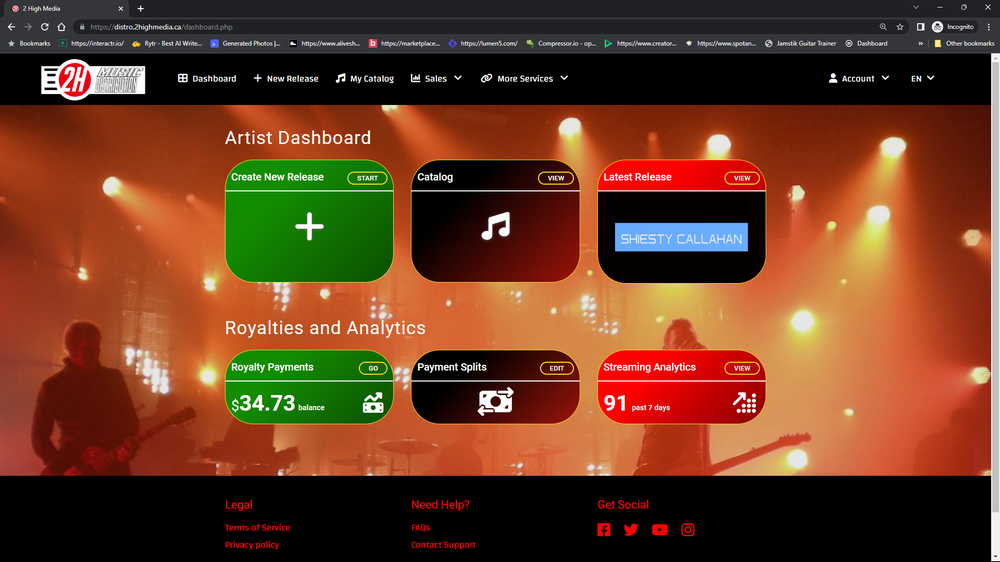Open the interactr.io bookmark
Screen dimensions: 1000x562
[x=91, y=43]
